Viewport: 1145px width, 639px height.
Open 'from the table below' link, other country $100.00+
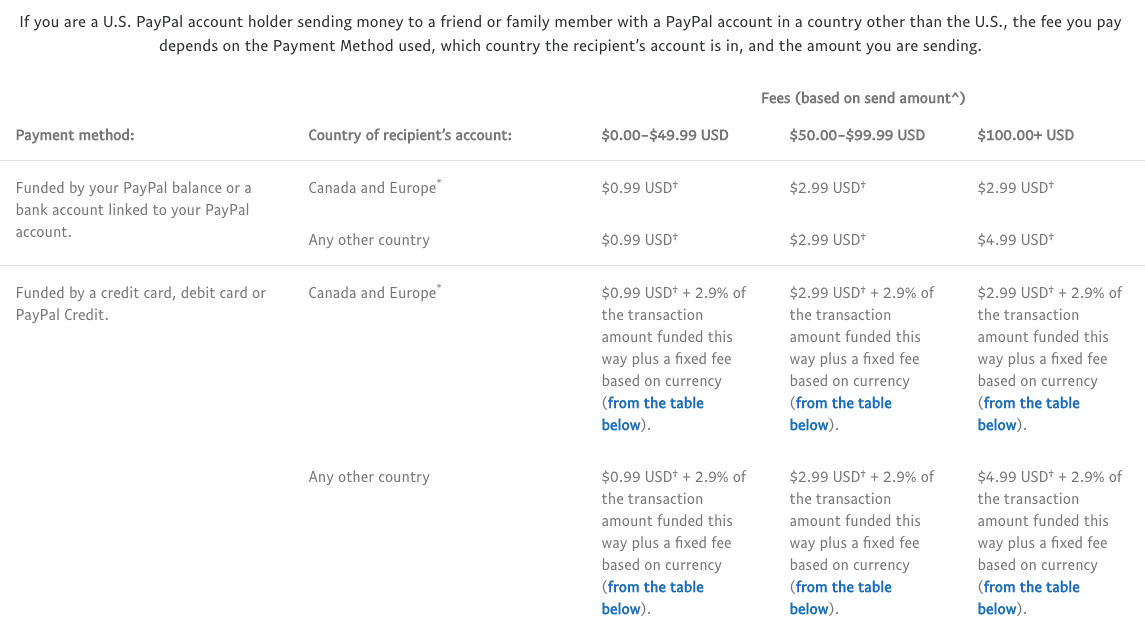(x=1029, y=598)
